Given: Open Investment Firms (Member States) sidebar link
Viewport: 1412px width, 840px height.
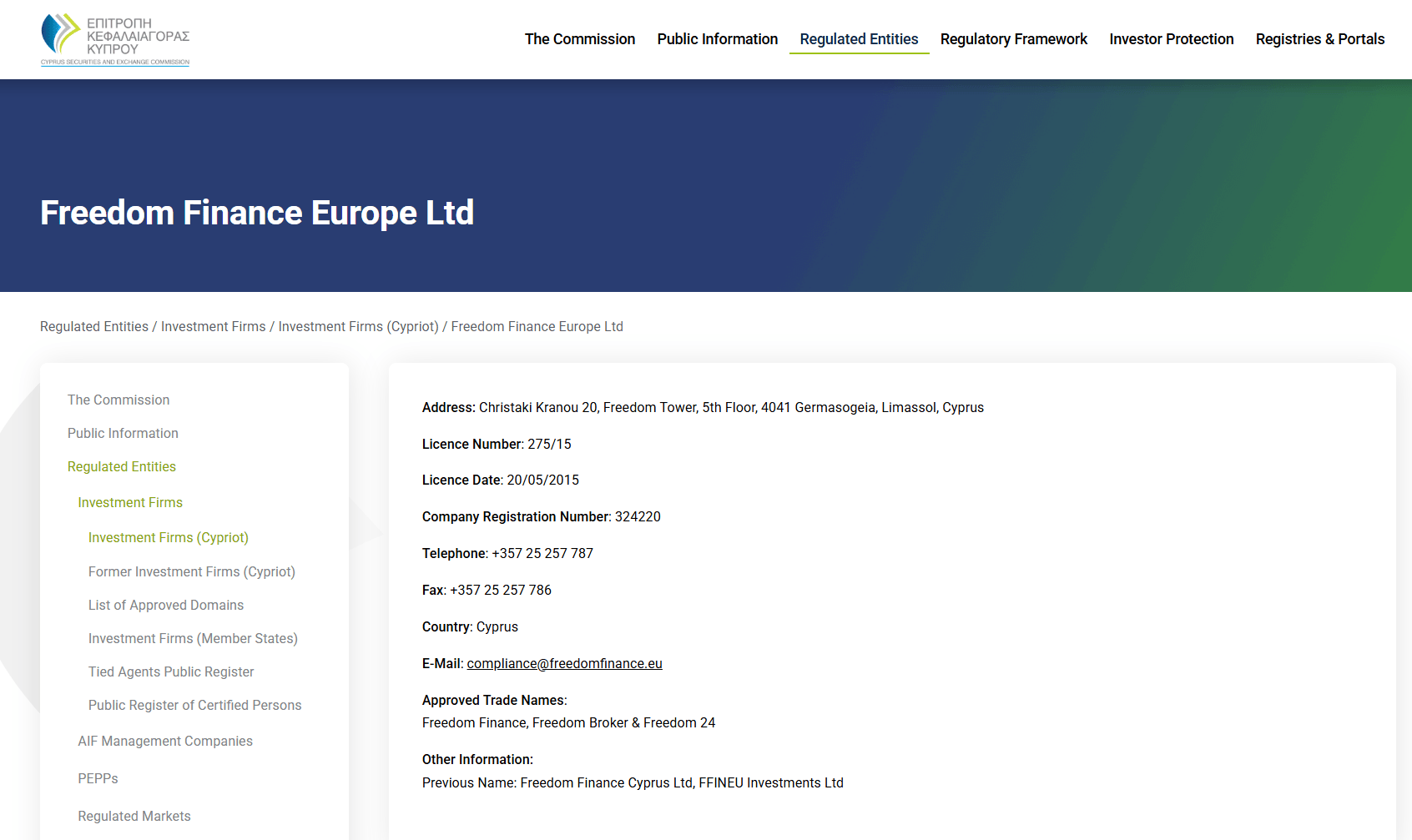Looking at the screenshot, I should click(x=193, y=639).
